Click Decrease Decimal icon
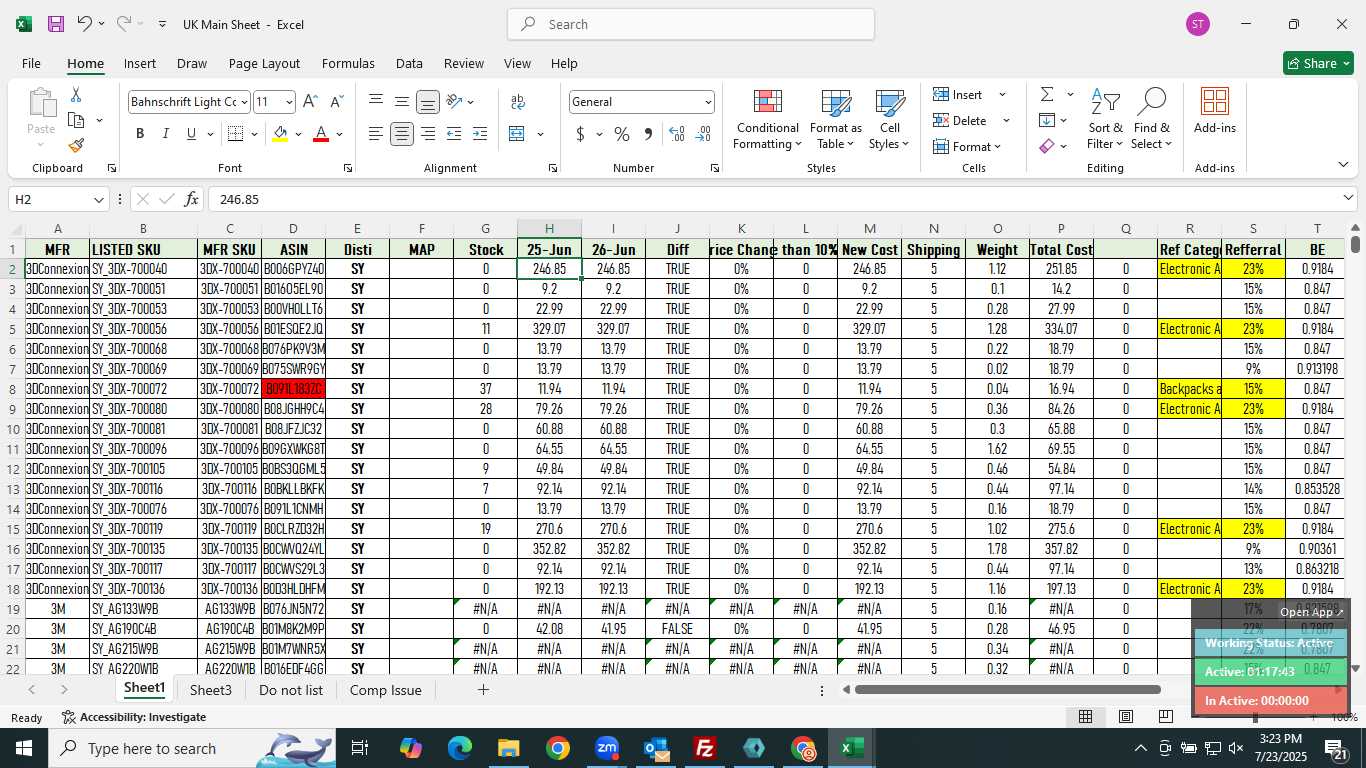This screenshot has width=1366, height=768. [703, 134]
